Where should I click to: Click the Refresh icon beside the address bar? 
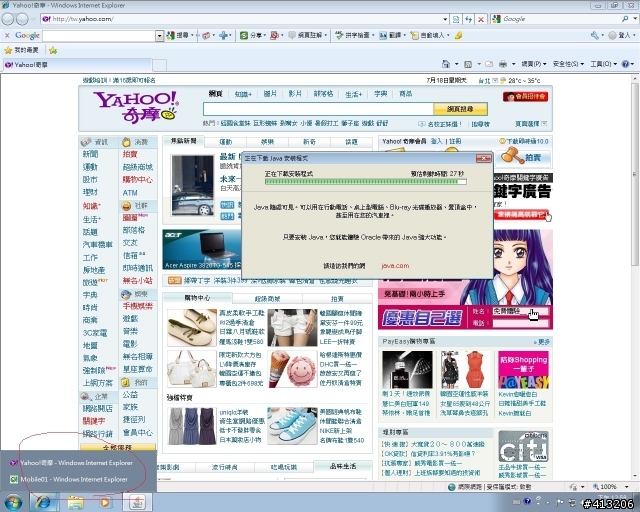click(469, 19)
